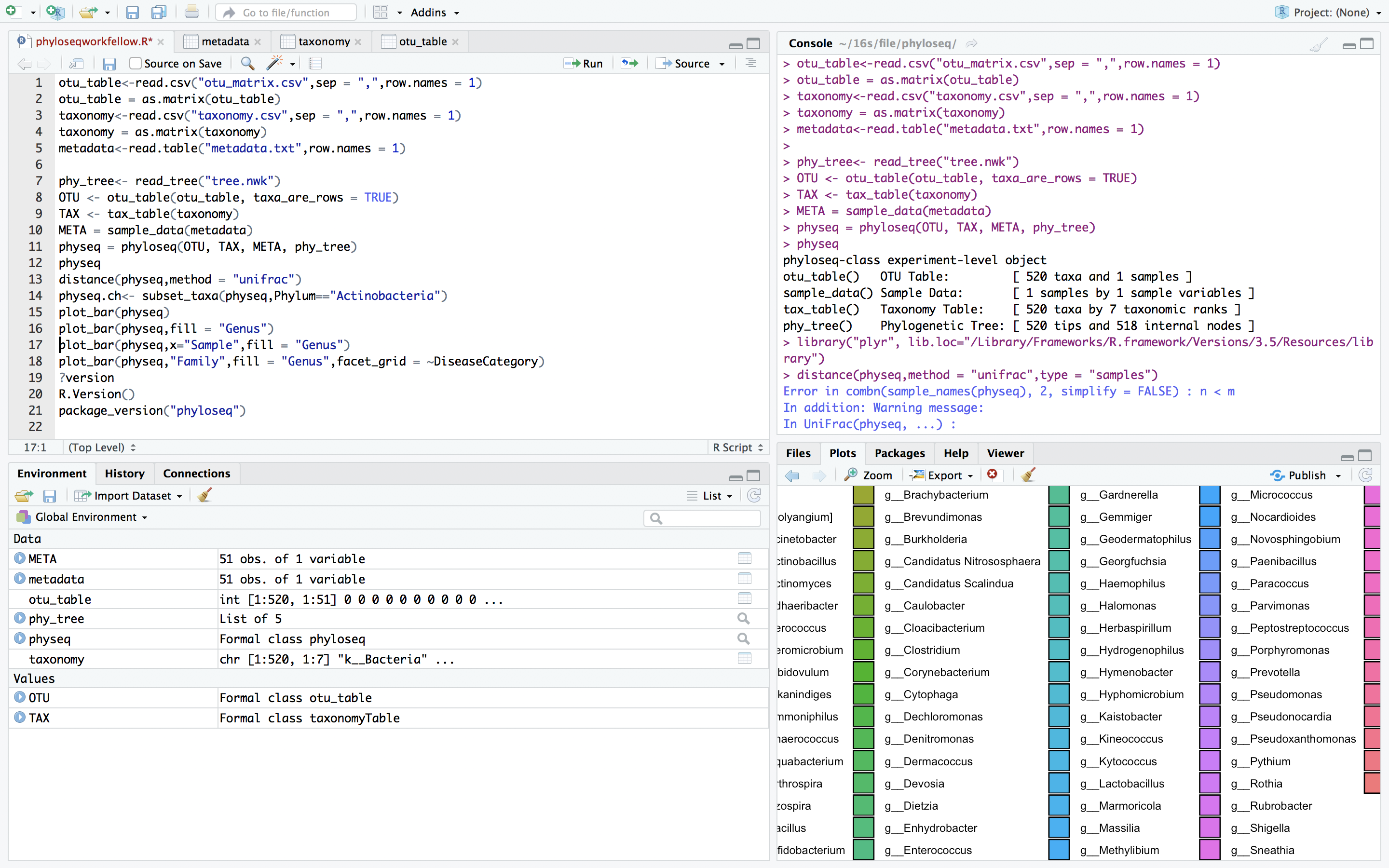Create a new R script file
Viewport: 1389px width, 868px height.
point(13,12)
